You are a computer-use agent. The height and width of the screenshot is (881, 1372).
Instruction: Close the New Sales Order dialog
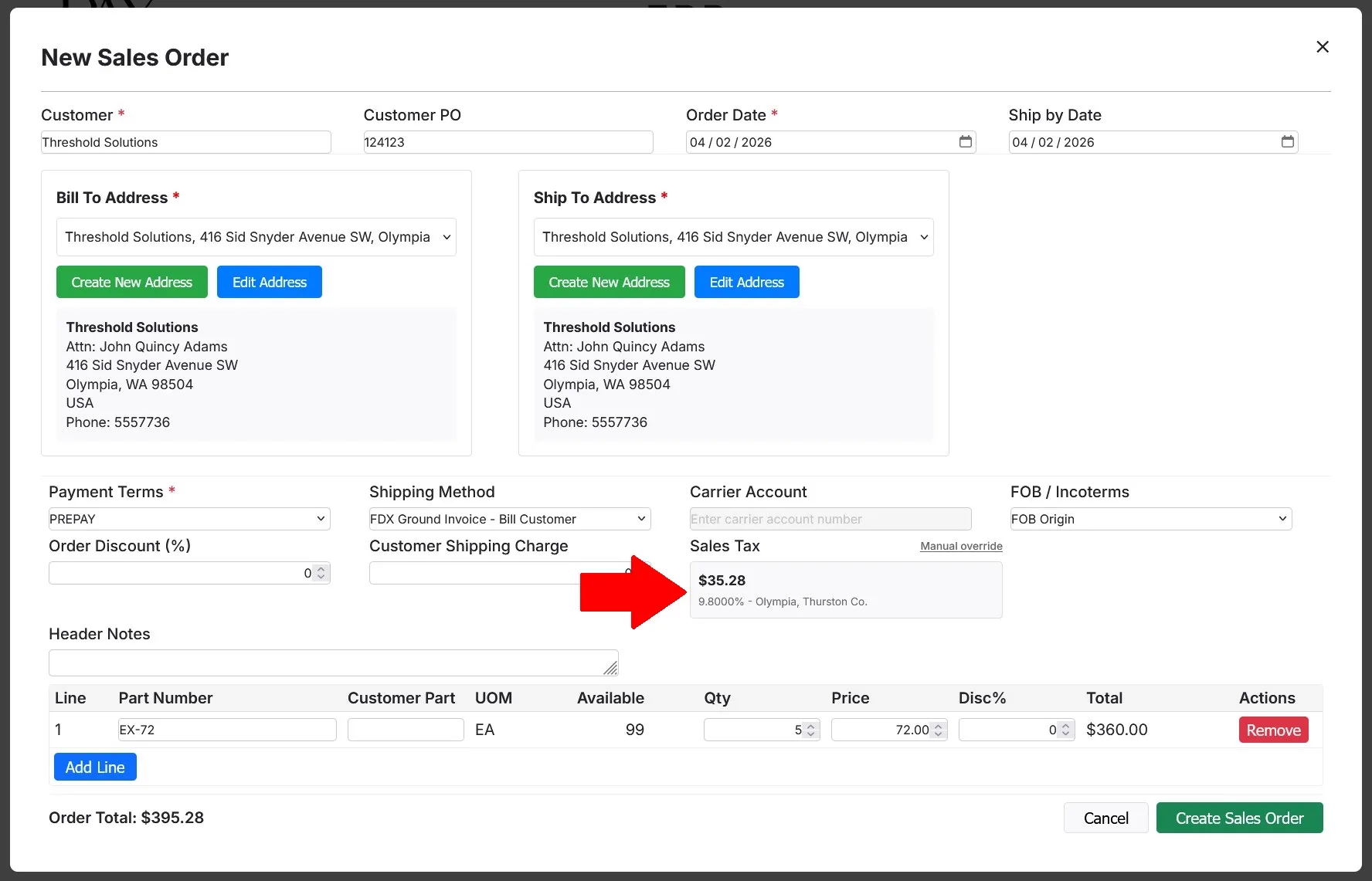pos(1323,46)
